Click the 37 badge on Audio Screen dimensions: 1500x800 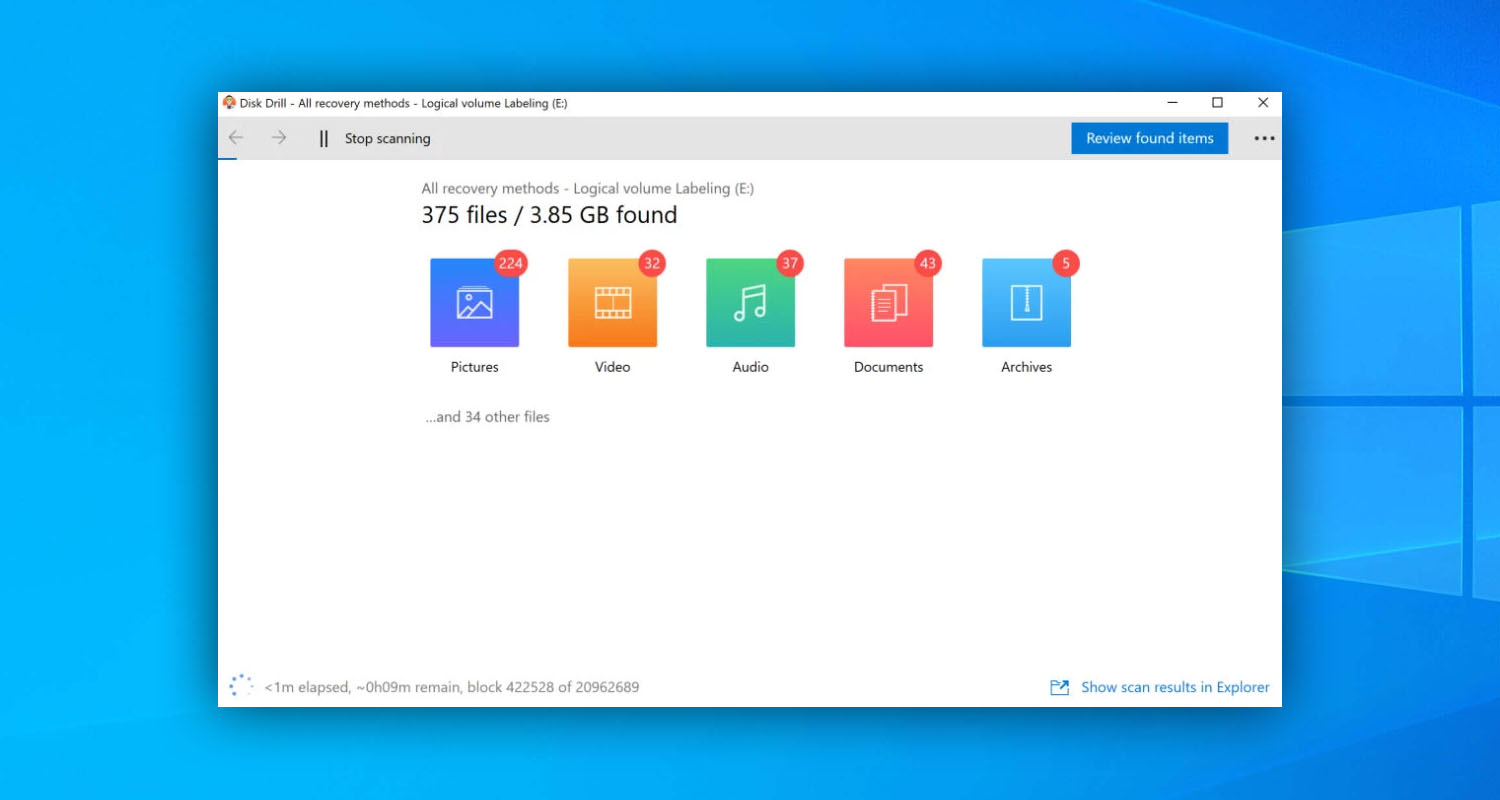(790, 264)
